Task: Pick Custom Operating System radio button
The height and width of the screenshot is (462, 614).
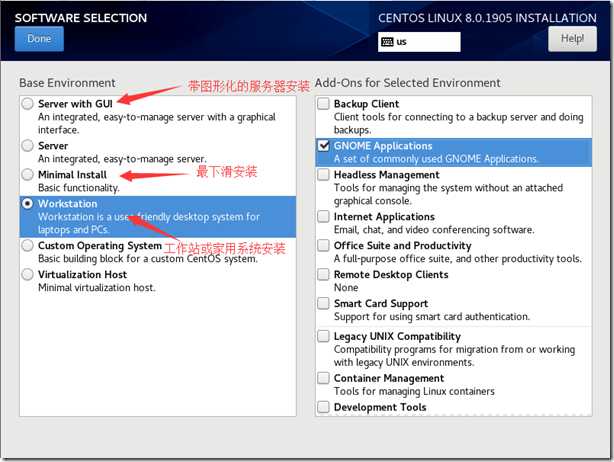Action: pos(27,245)
